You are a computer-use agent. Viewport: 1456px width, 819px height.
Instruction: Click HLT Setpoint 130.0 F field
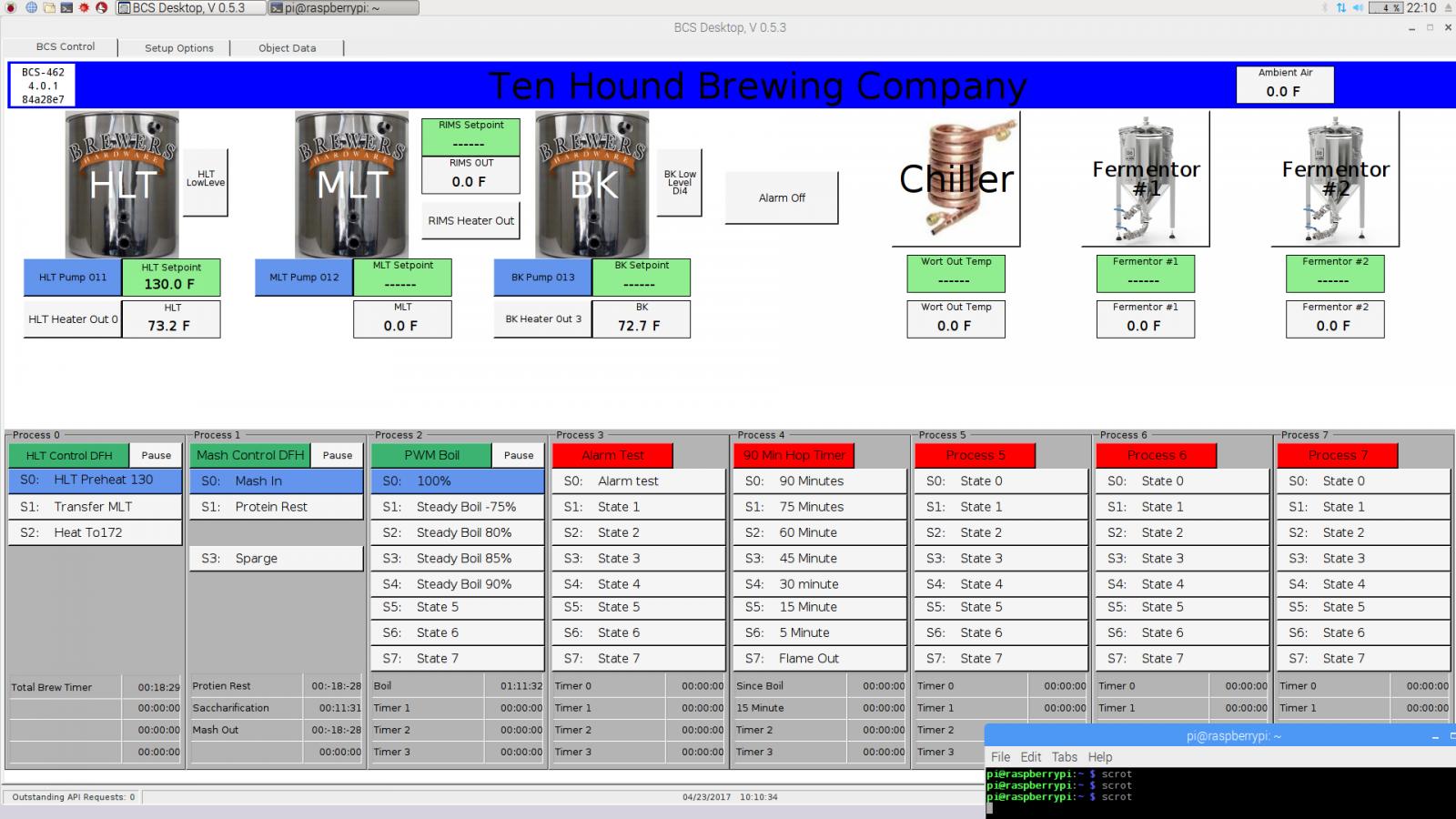171,277
